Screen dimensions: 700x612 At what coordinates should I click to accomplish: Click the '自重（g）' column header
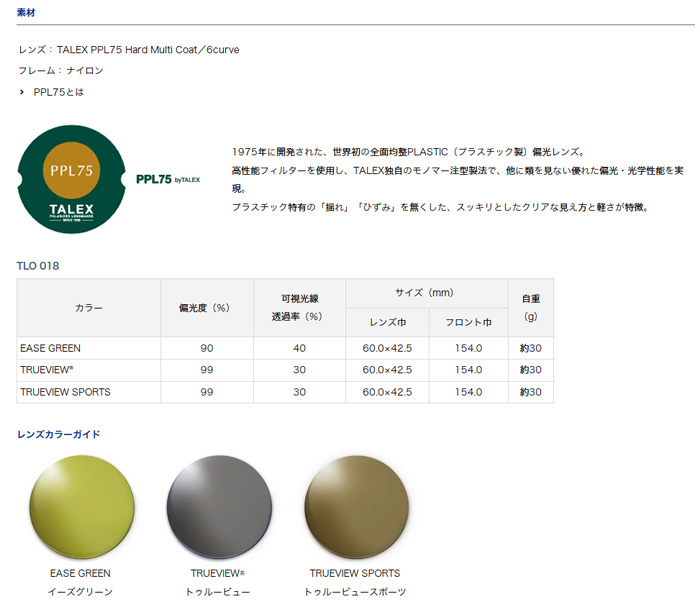coord(531,308)
